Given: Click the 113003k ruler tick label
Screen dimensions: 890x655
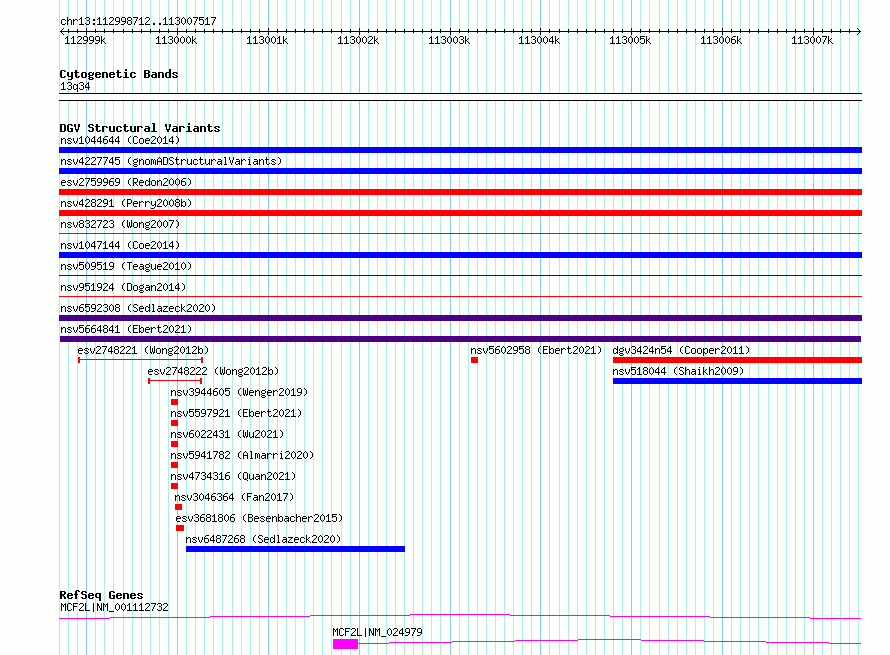Looking at the screenshot, I should coord(448,40).
